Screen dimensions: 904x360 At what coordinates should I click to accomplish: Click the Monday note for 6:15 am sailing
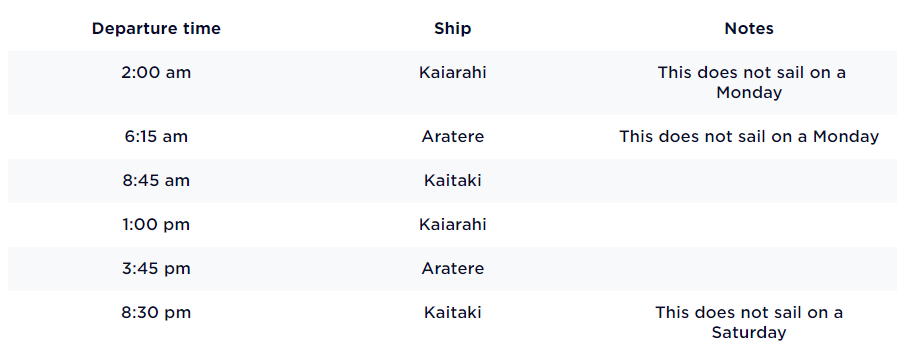coord(749,137)
